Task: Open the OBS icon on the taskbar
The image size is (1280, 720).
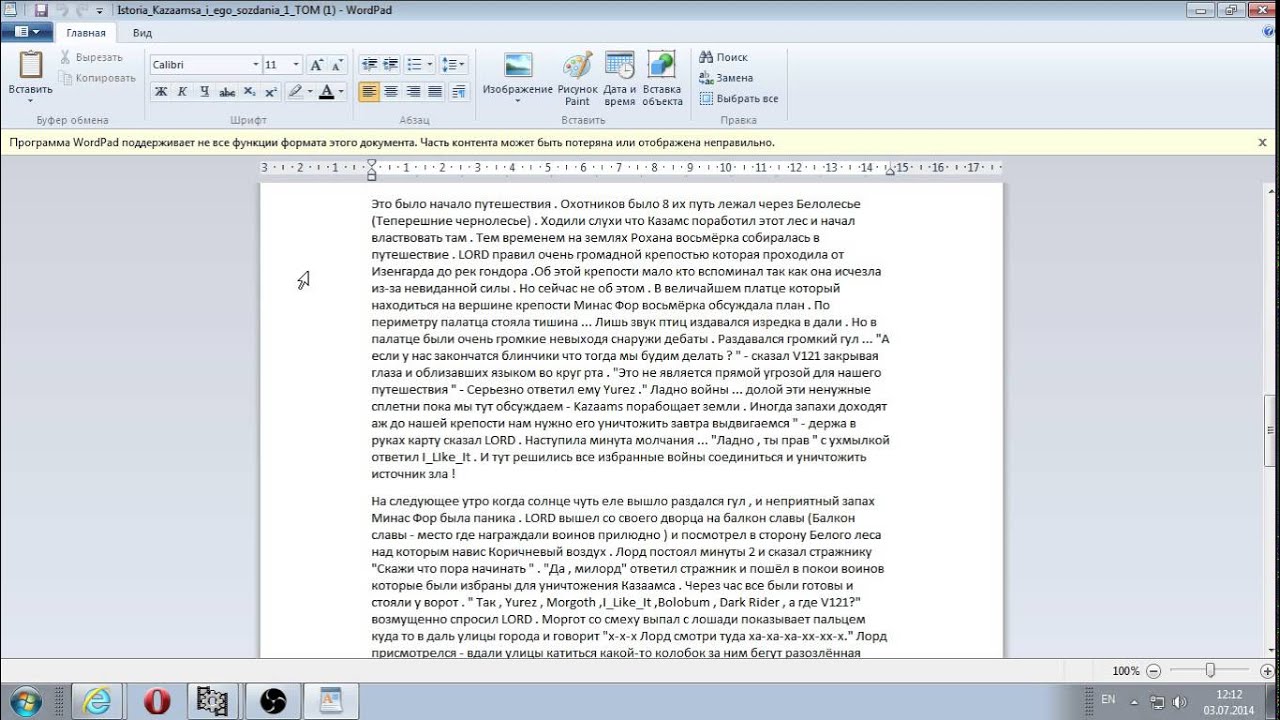Action: coord(273,701)
